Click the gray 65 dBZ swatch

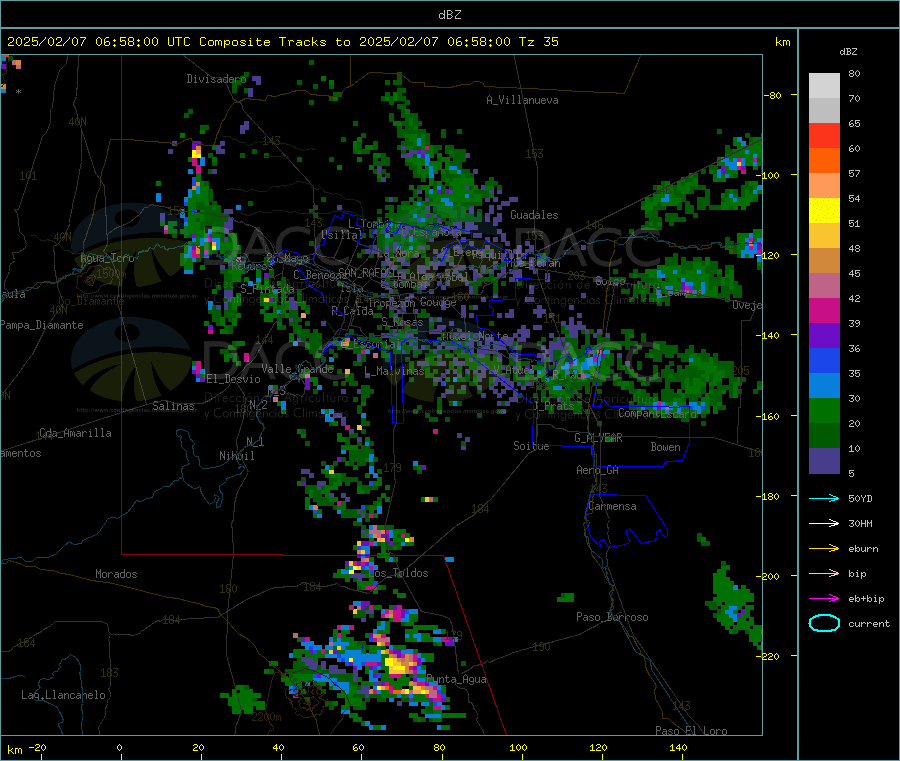pyautogui.click(x=824, y=110)
